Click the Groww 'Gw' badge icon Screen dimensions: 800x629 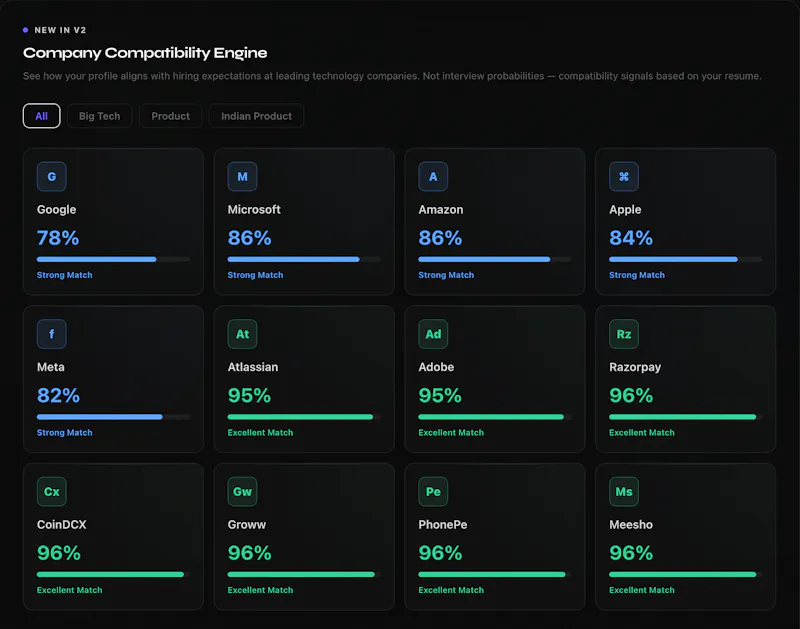tap(242, 492)
